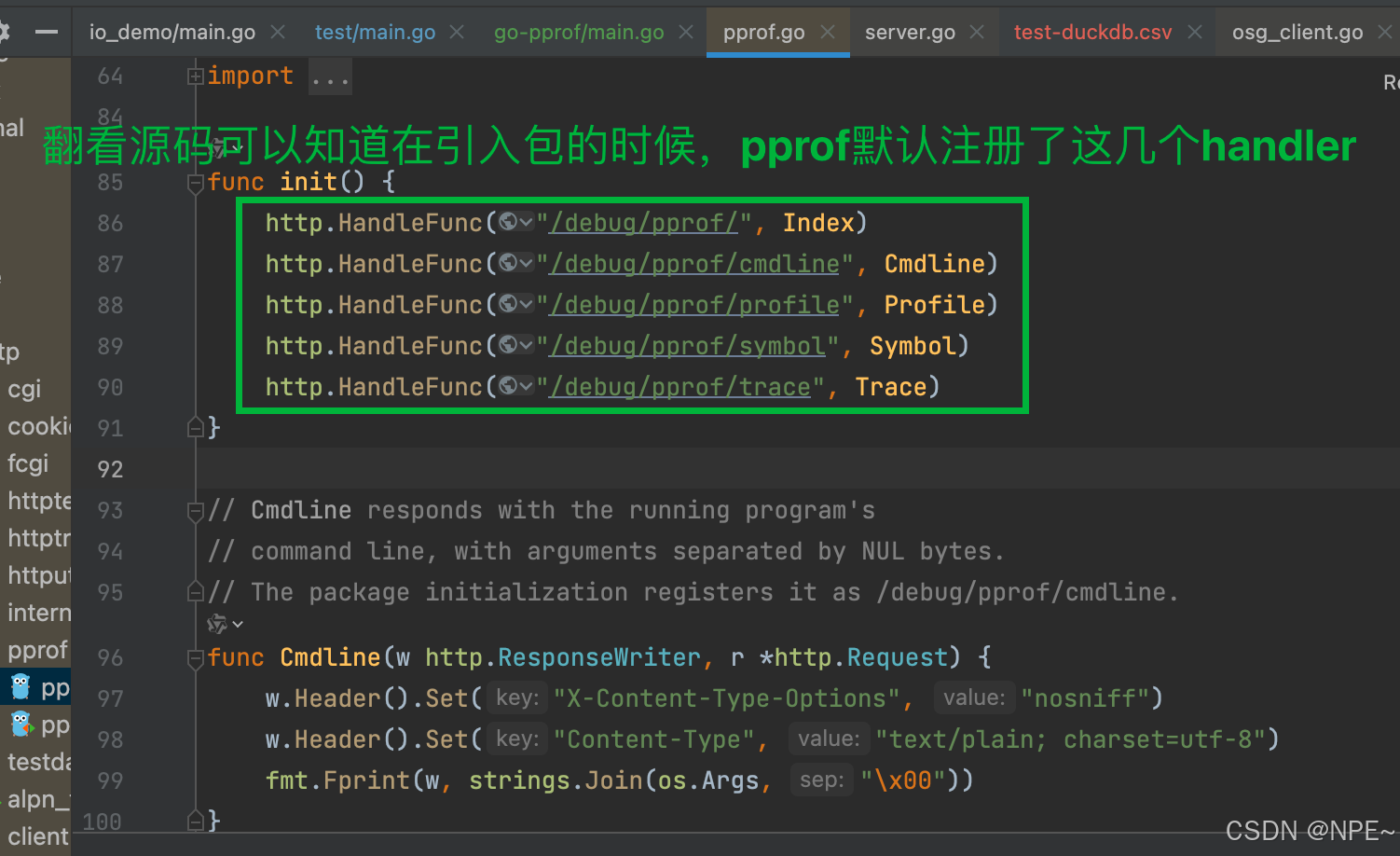1400x856 pixels.
Task: Hide the project panel with minus icon
Action: (x=47, y=32)
